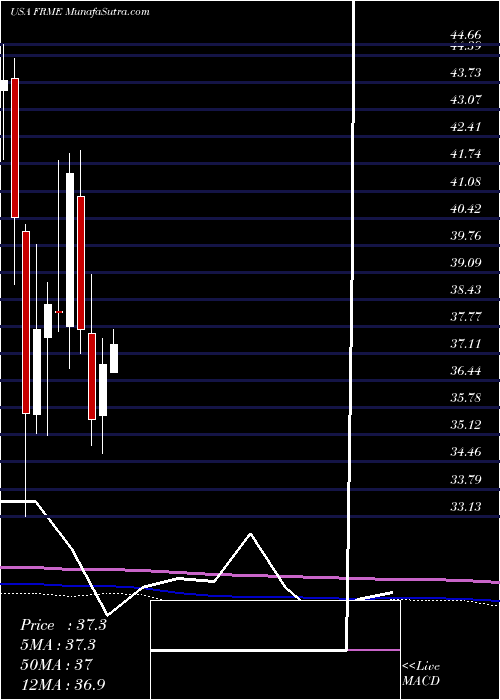Click the 35.12 price axis label
Screen dimensions: 500x700
[x=466, y=425]
